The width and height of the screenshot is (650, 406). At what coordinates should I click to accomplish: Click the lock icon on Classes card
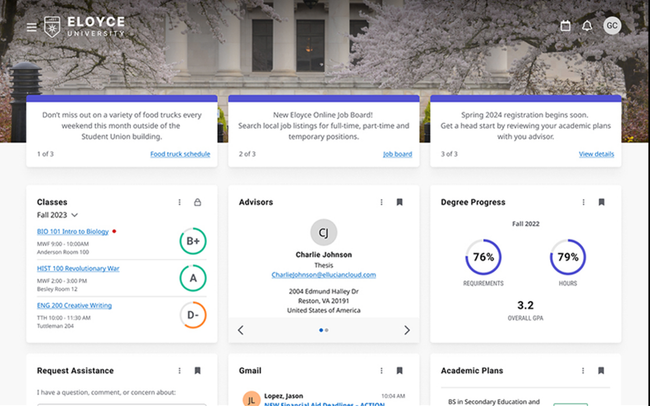[197, 202]
